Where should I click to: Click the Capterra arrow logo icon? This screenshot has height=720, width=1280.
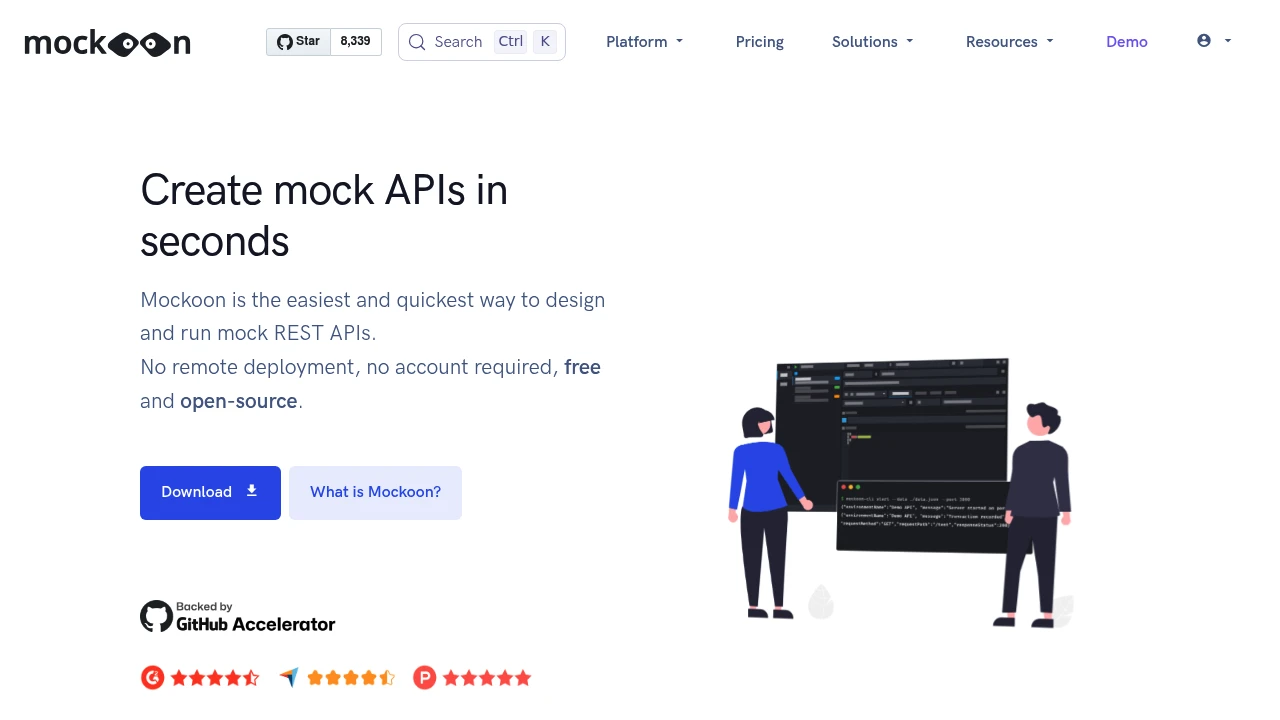tap(289, 678)
